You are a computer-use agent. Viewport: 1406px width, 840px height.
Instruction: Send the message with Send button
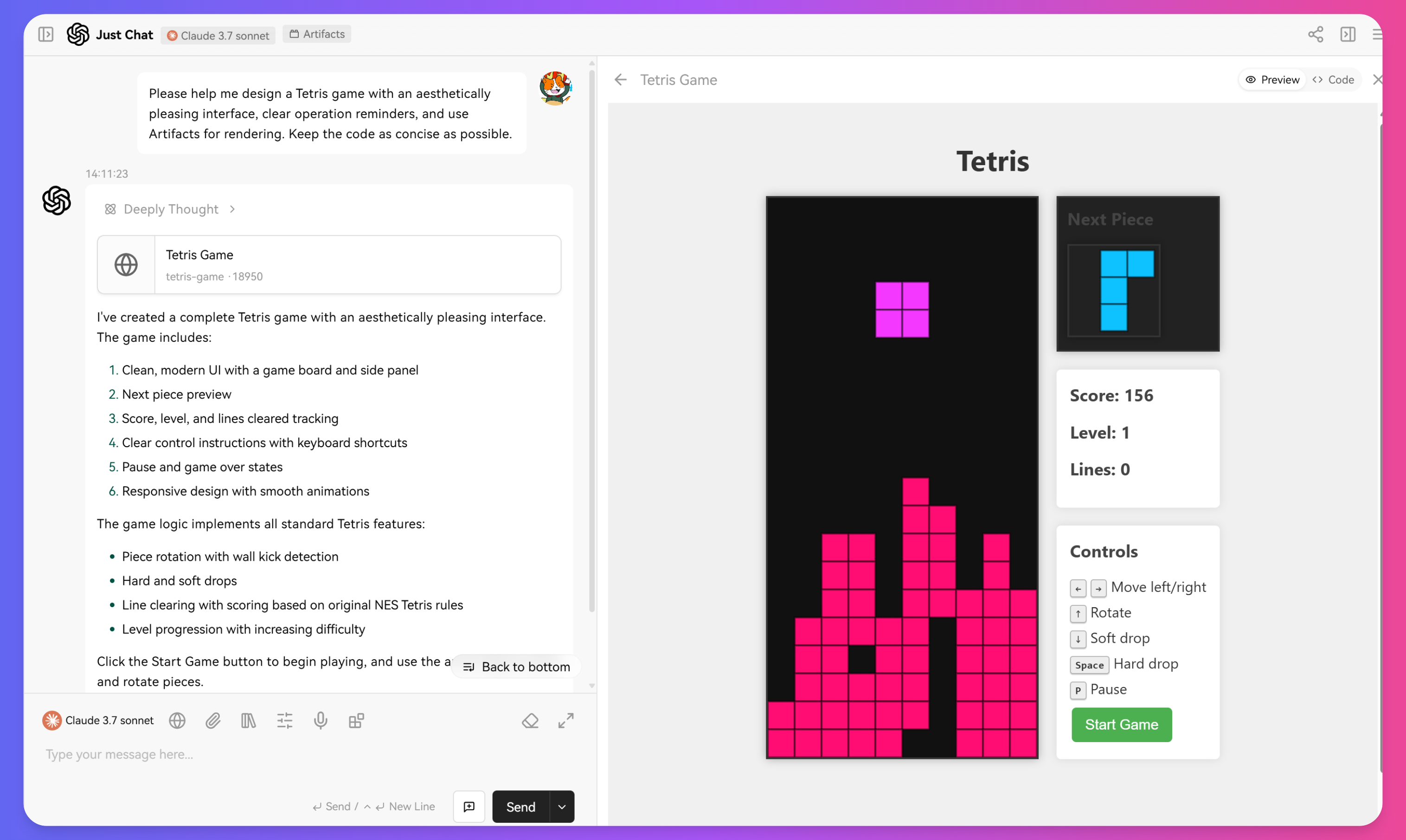521,807
